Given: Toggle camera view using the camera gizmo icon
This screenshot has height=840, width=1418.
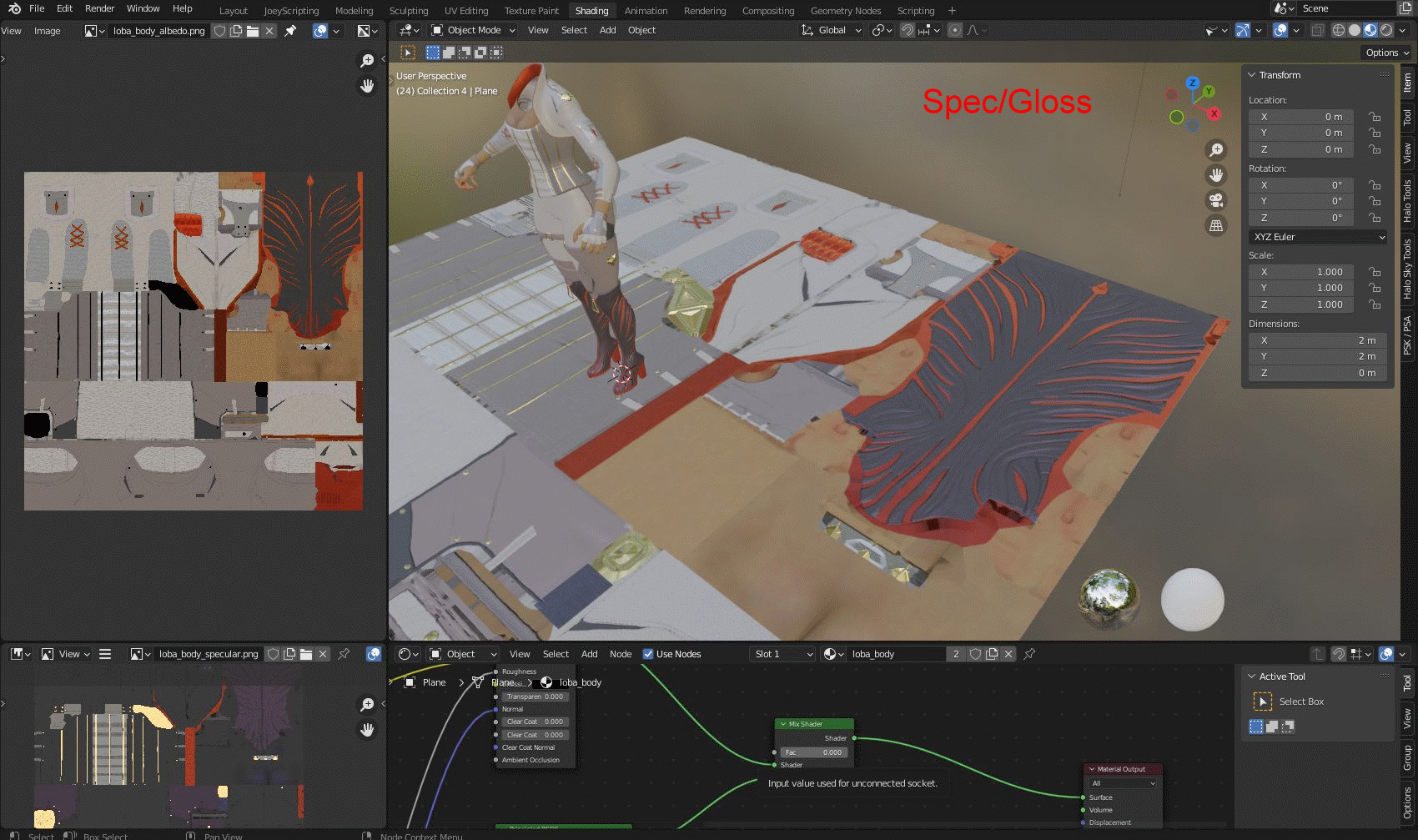Looking at the screenshot, I should coord(1216,200).
